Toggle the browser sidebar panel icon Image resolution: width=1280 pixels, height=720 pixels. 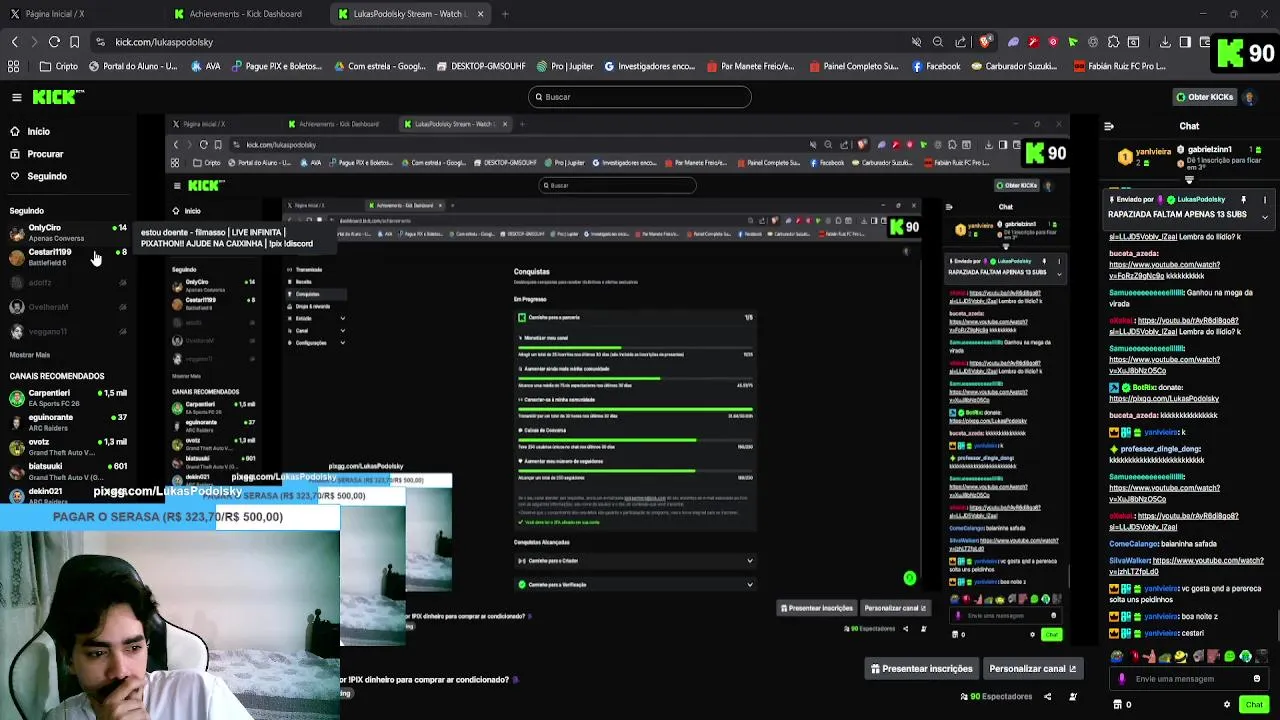click(x=1185, y=42)
